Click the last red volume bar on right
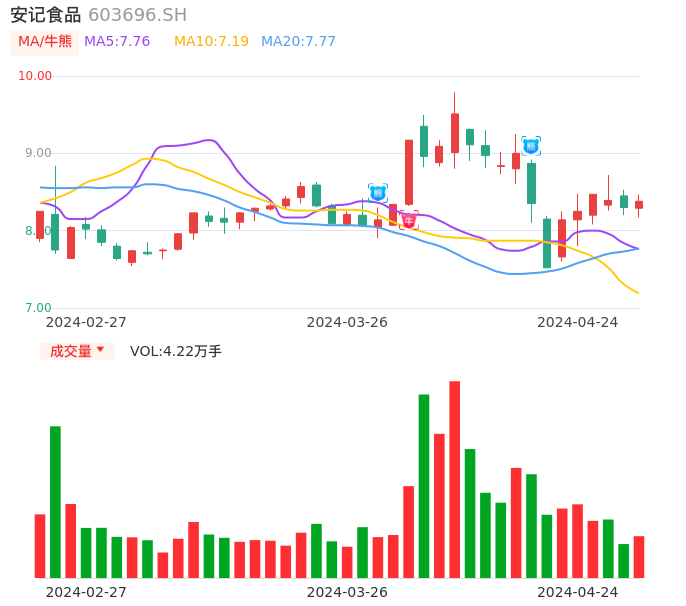 point(639,557)
